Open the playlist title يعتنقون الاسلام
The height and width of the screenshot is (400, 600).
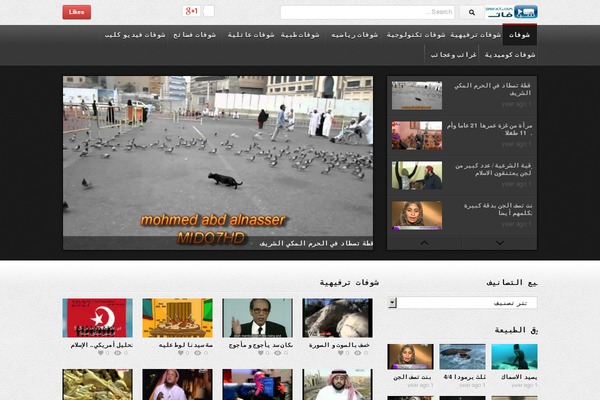(493, 170)
